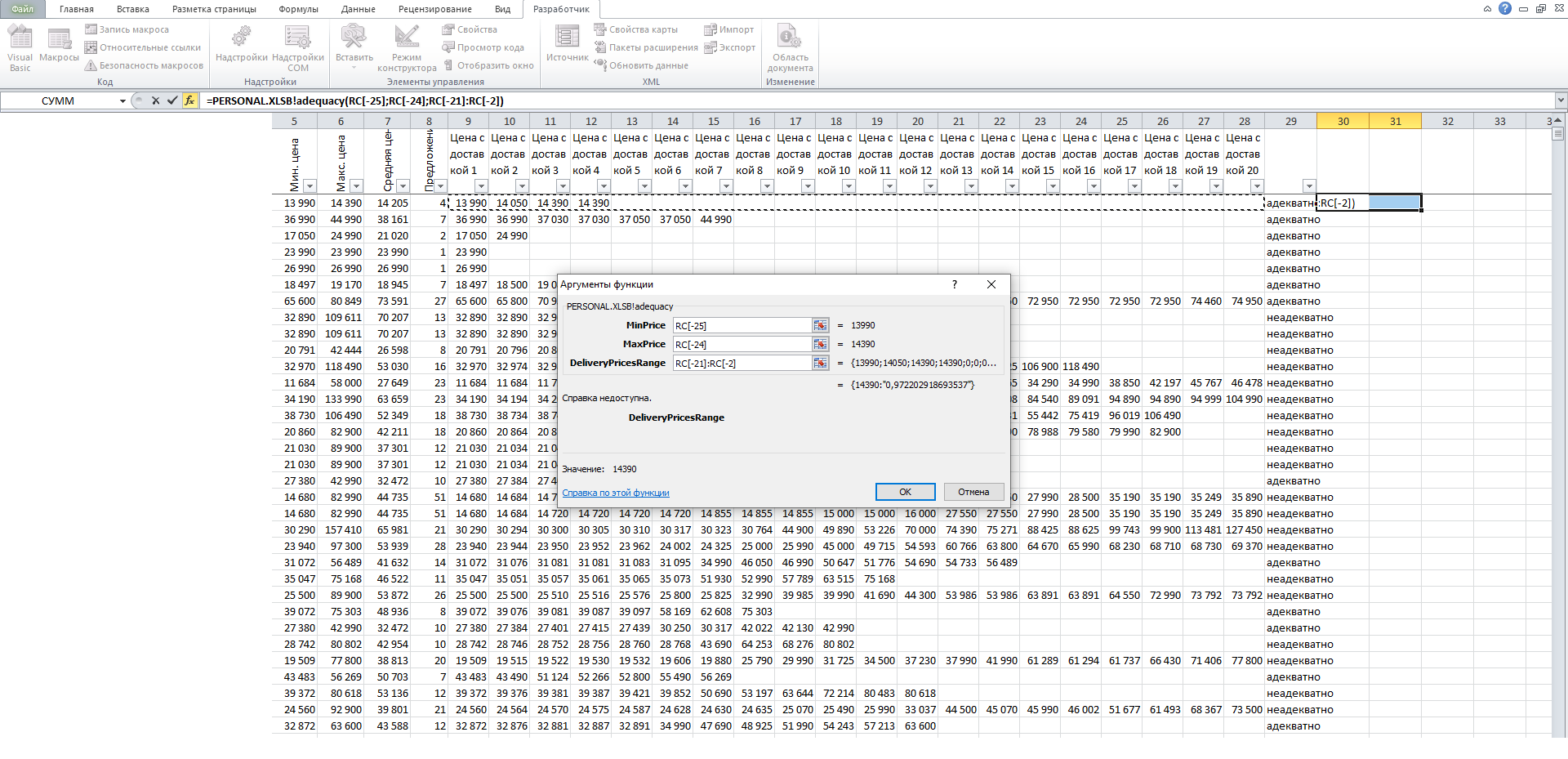Click XML Импорт
The width and height of the screenshot is (1568, 759).
729,29
